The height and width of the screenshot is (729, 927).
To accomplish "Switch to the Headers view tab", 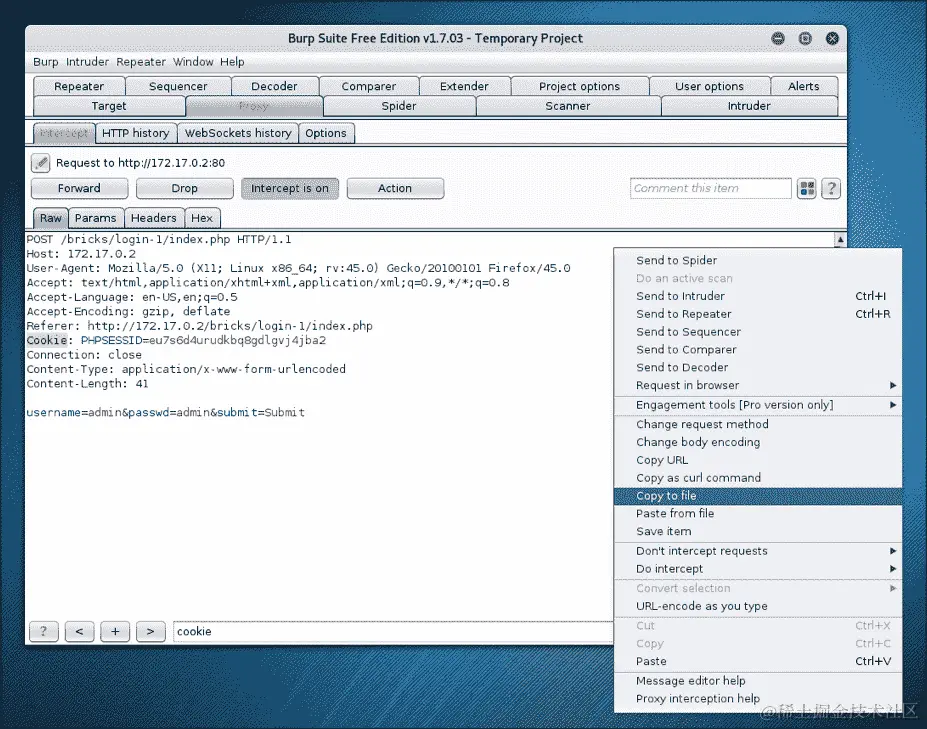I will [154, 218].
